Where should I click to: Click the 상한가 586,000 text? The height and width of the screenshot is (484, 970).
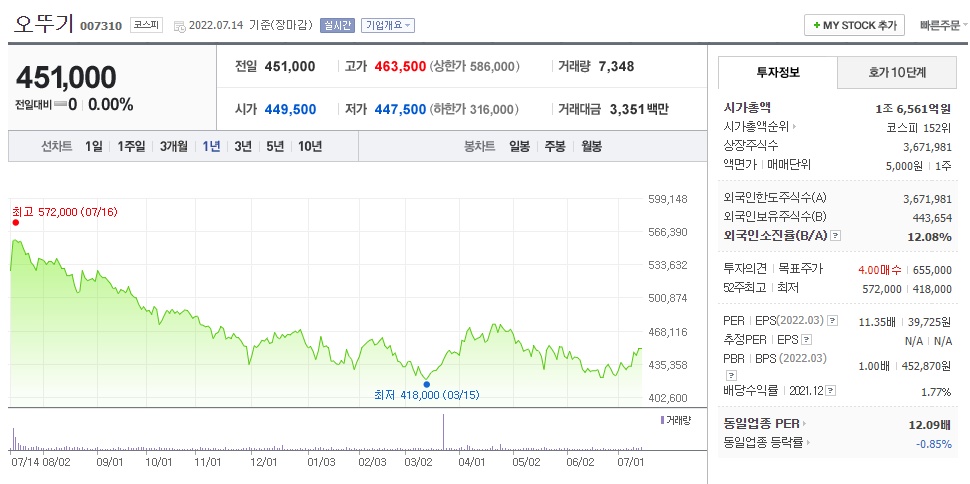474,66
